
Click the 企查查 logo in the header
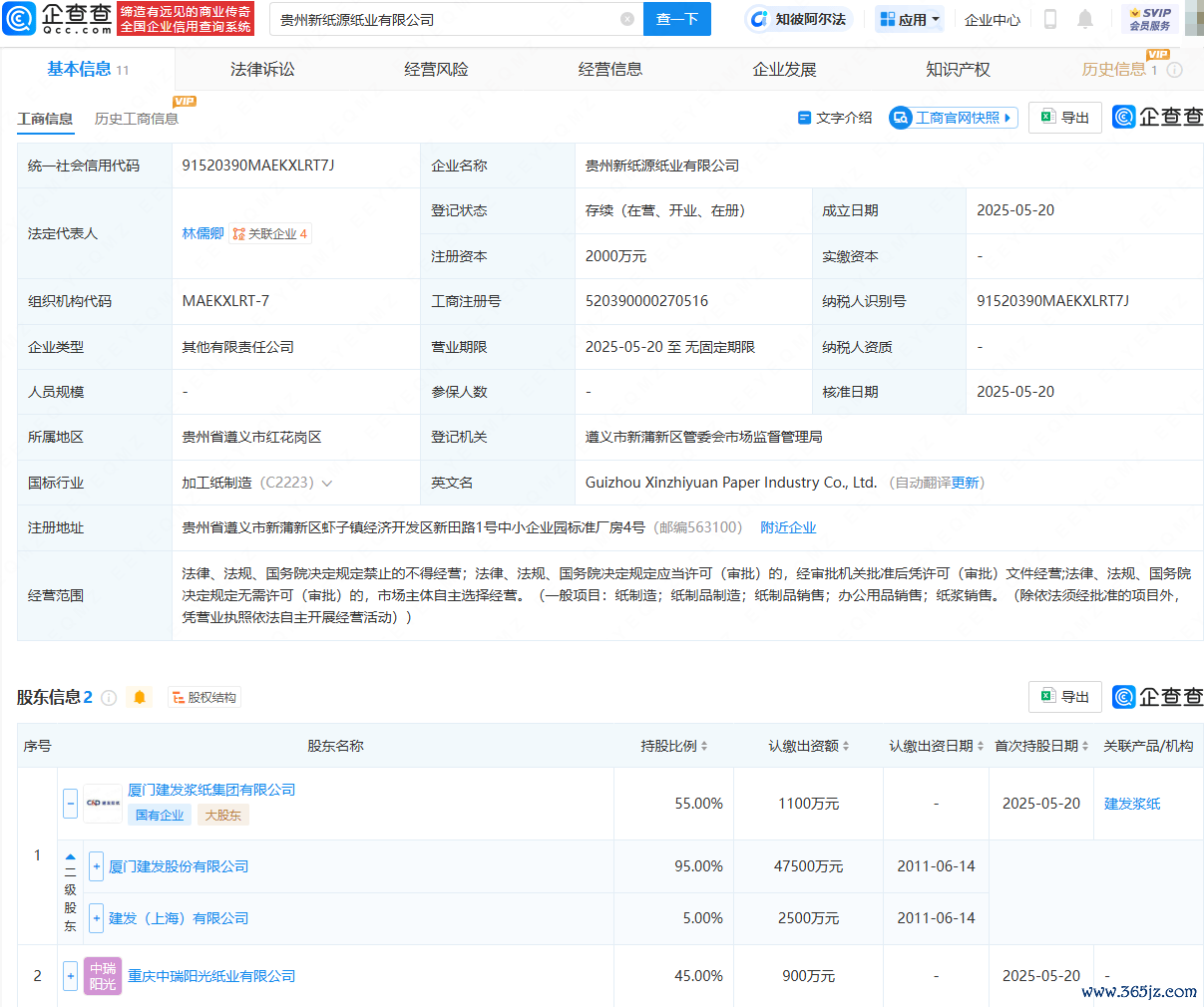tap(58, 18)
